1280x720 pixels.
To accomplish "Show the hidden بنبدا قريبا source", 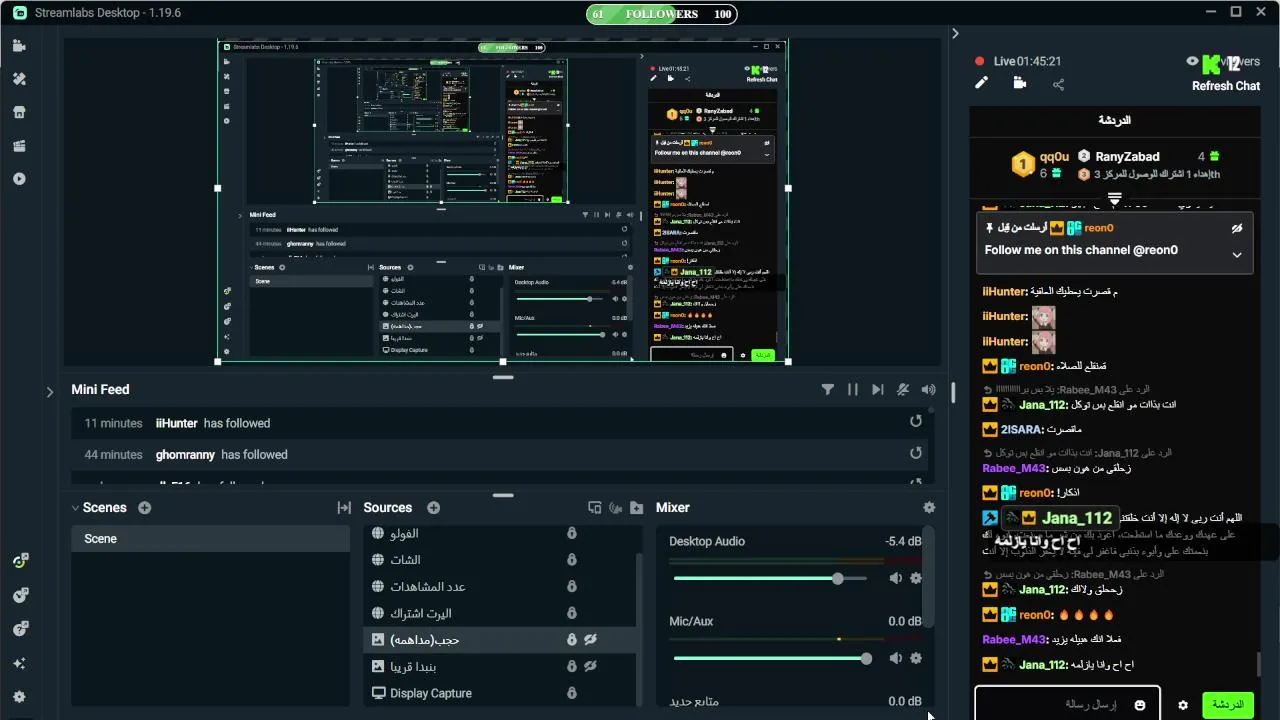I will (591, 666).
